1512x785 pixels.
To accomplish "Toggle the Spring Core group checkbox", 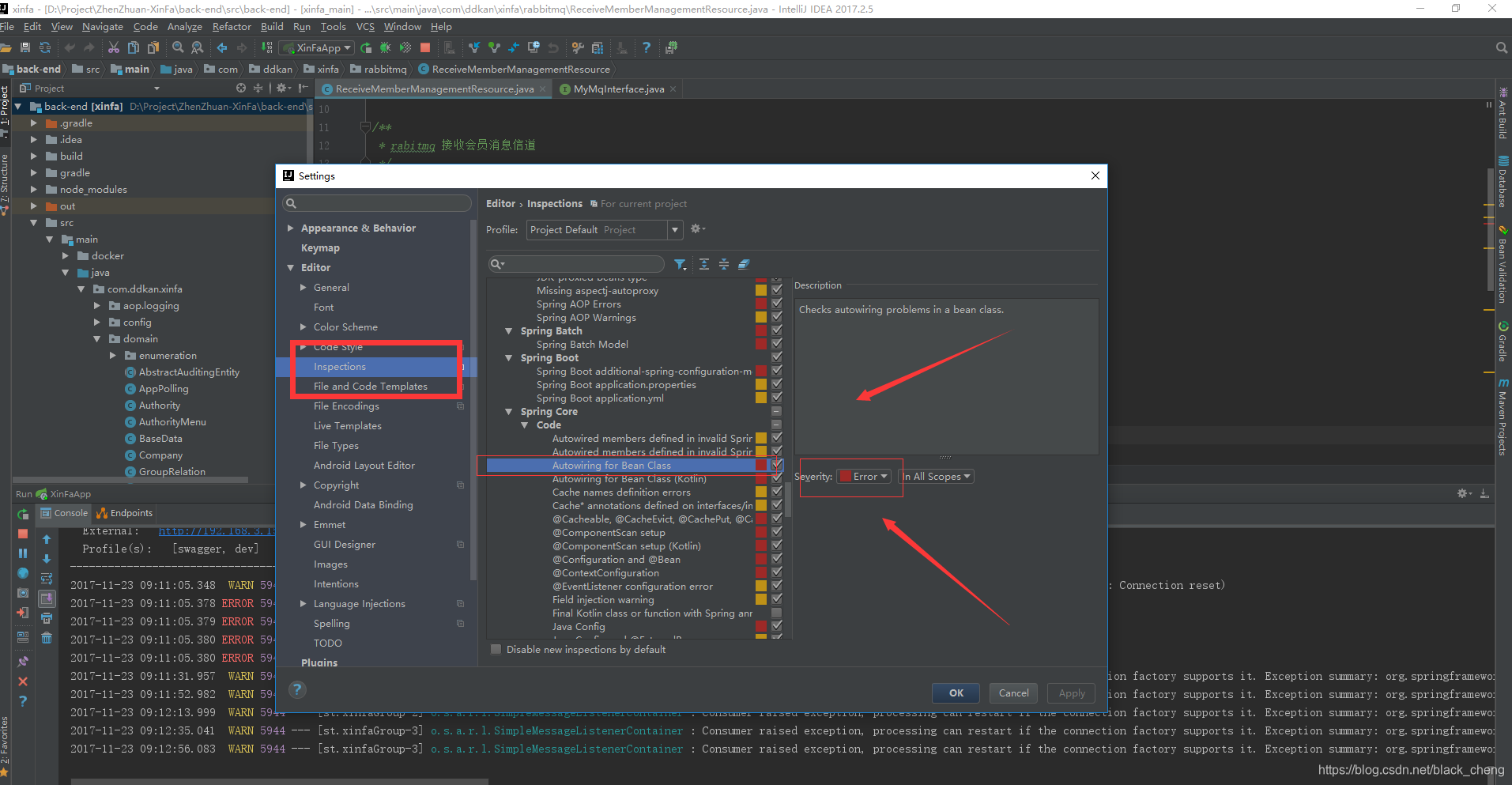I will pos(777,411).
